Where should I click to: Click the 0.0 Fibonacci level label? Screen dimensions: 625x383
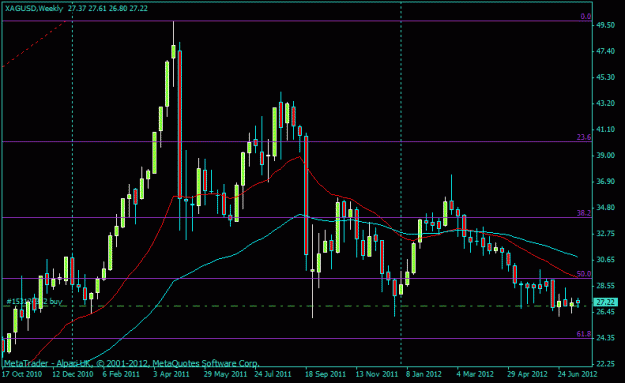(586, 16)
